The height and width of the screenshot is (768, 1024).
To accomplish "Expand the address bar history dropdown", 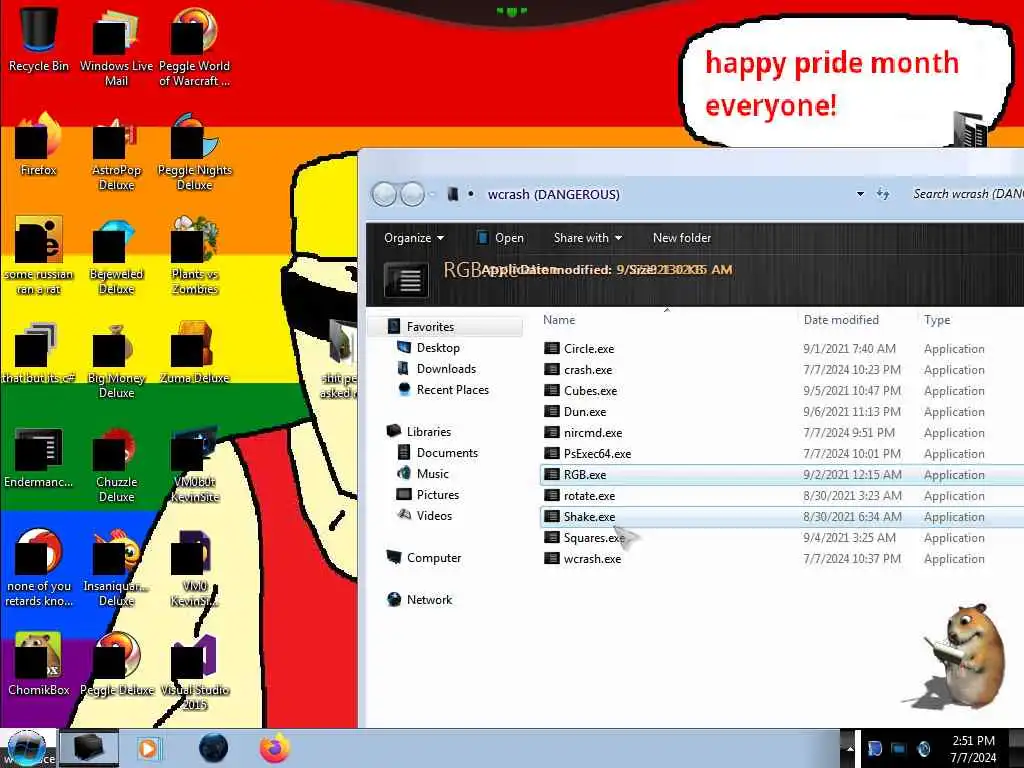I will point(860,194).
